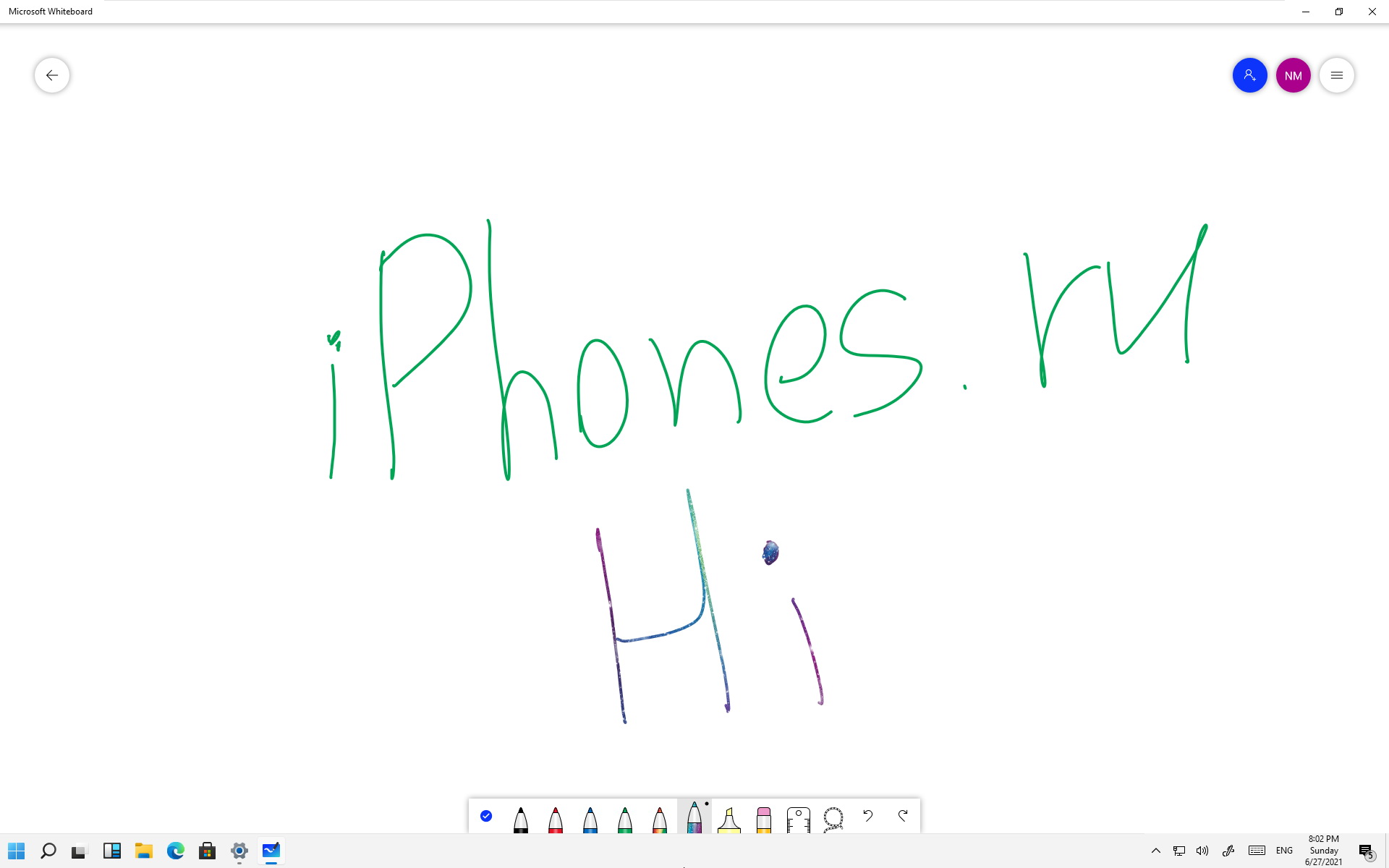Undo the last ink stroke
1389x868 pixels.
pos(867,816)
